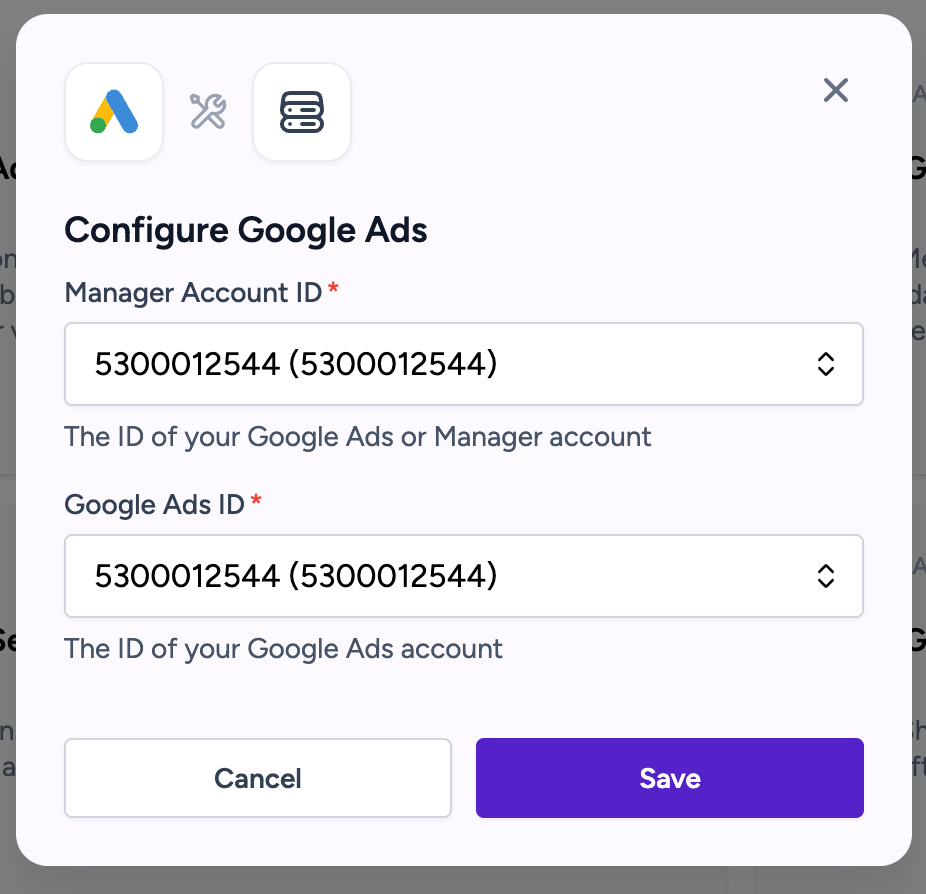Click "The ID of your Google Ads account" hint
Screen dimensions: 926x894
click(283, 649)
